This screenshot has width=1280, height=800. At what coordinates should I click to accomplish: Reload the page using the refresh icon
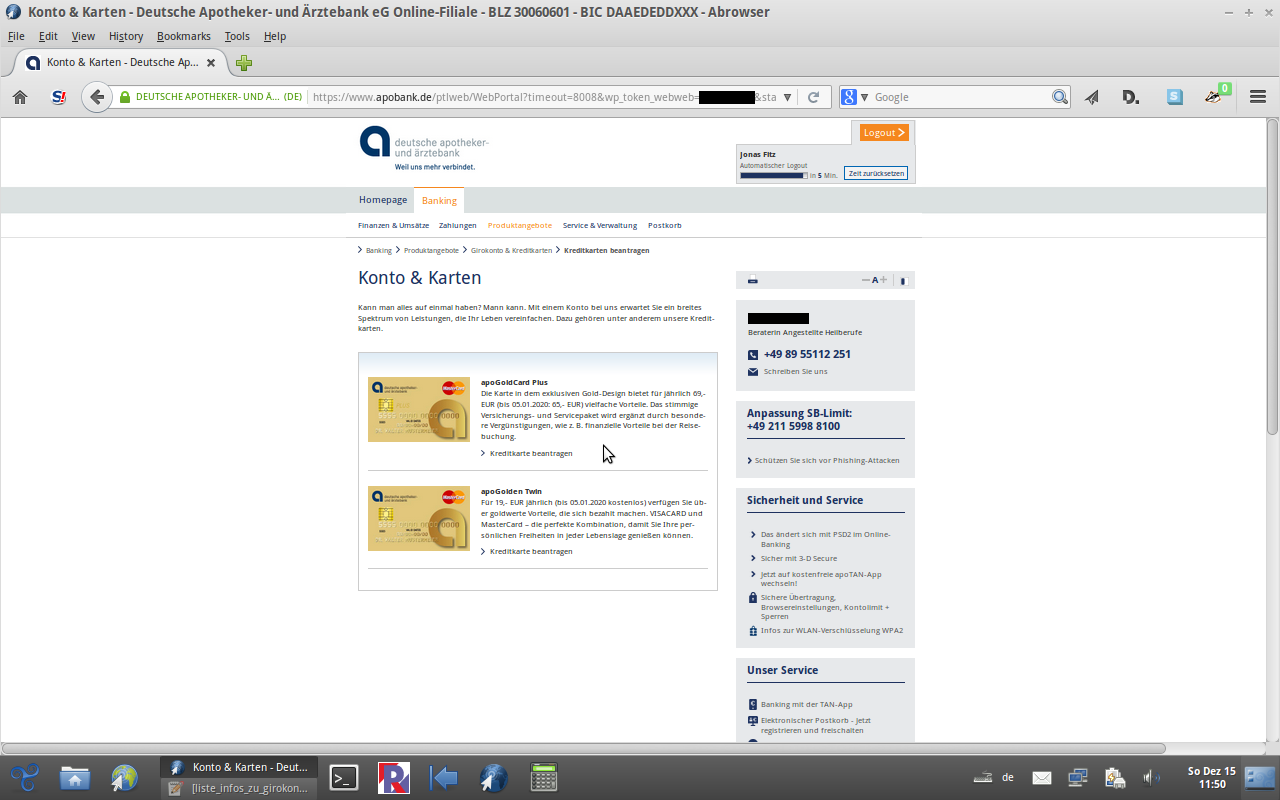813,97
